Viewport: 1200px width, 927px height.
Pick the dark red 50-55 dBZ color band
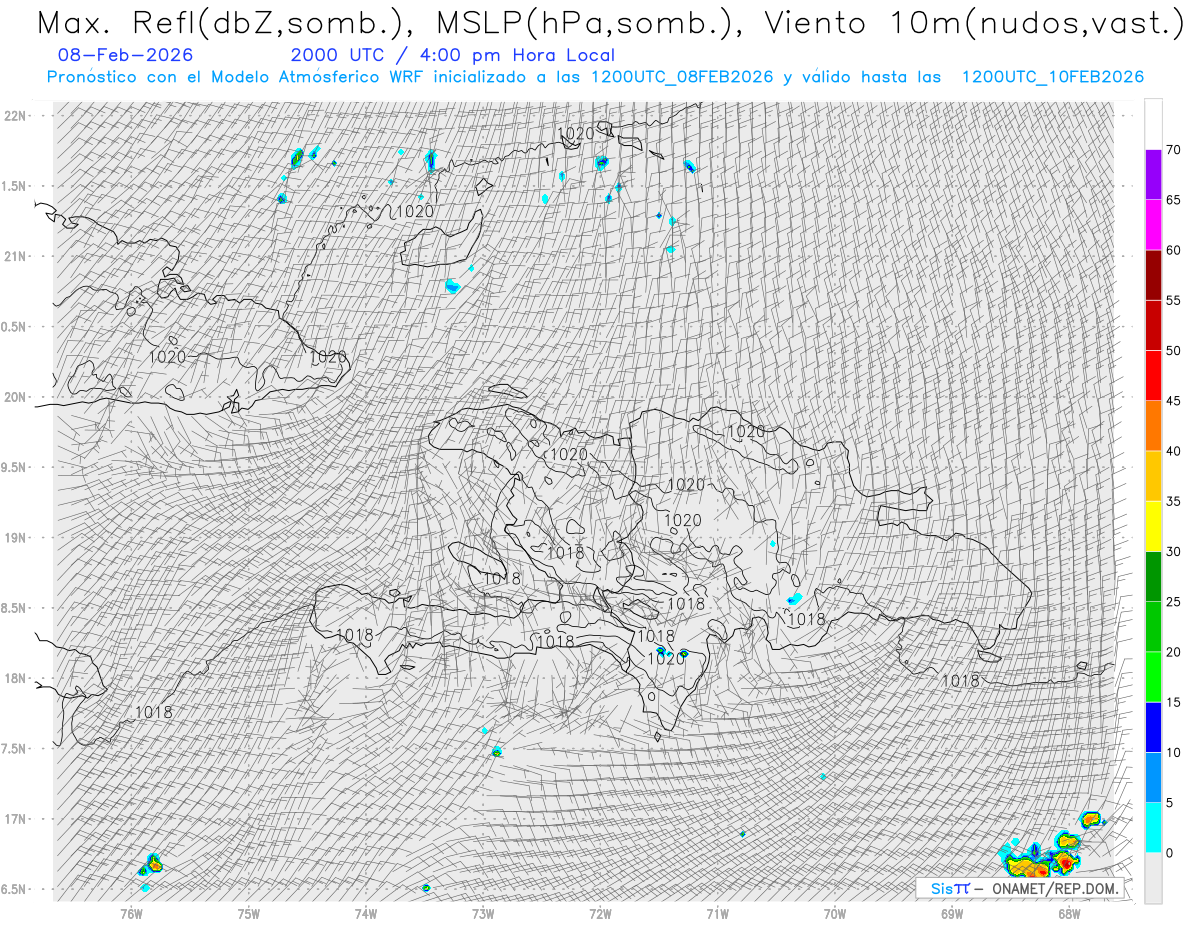point(1153,325)
